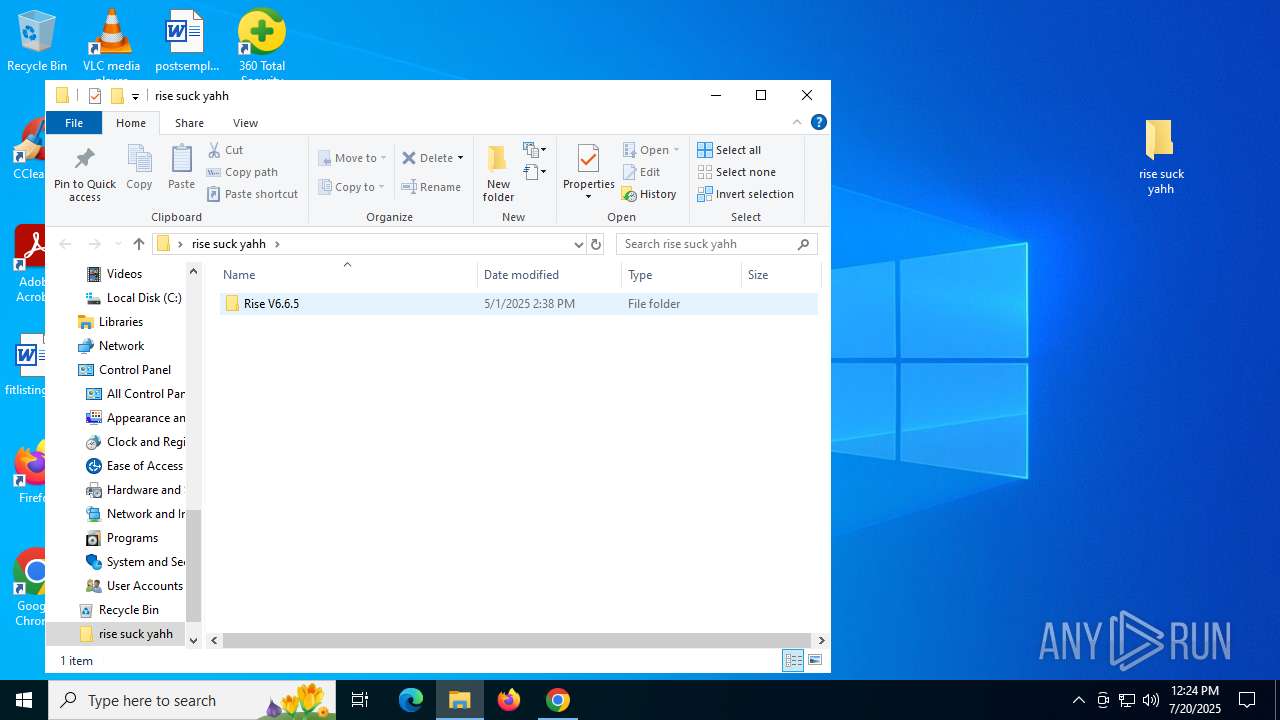Click Copy path in ribbon
1280x720 pixels.
tap(242, 172)
